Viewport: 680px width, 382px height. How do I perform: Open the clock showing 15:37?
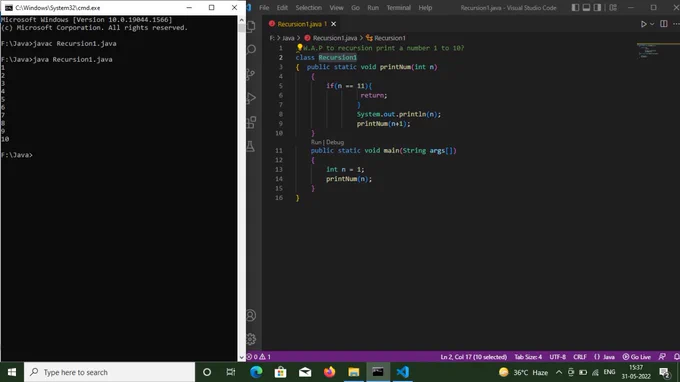point(635,372)
